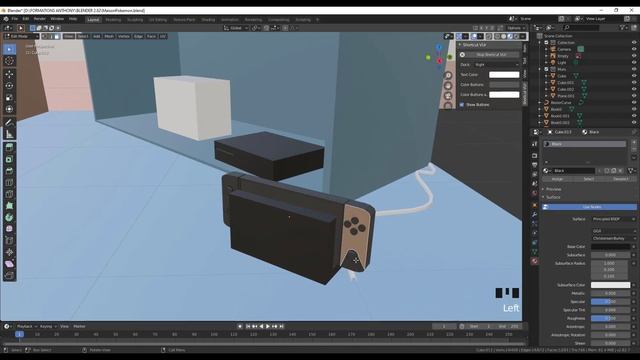Activate the Extrude Region tool
Viewport: 640px width, 360px height.
[x=9, y=147]
